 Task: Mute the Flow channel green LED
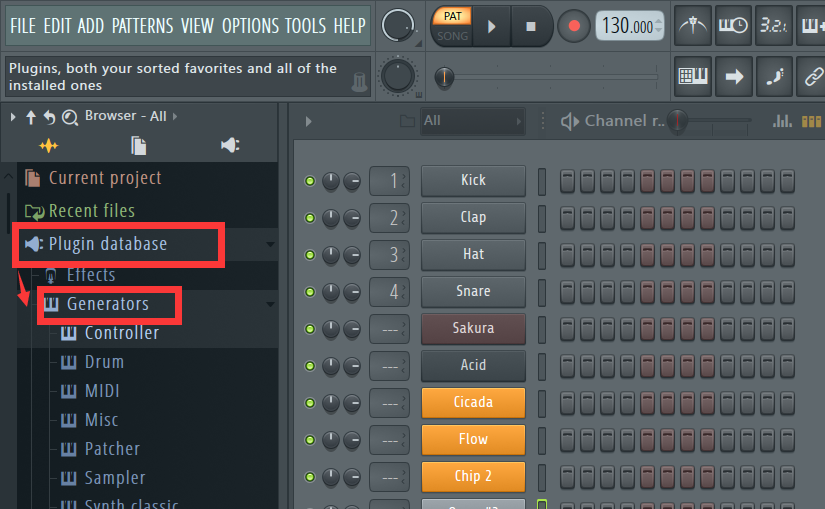[x=310, y=440]
